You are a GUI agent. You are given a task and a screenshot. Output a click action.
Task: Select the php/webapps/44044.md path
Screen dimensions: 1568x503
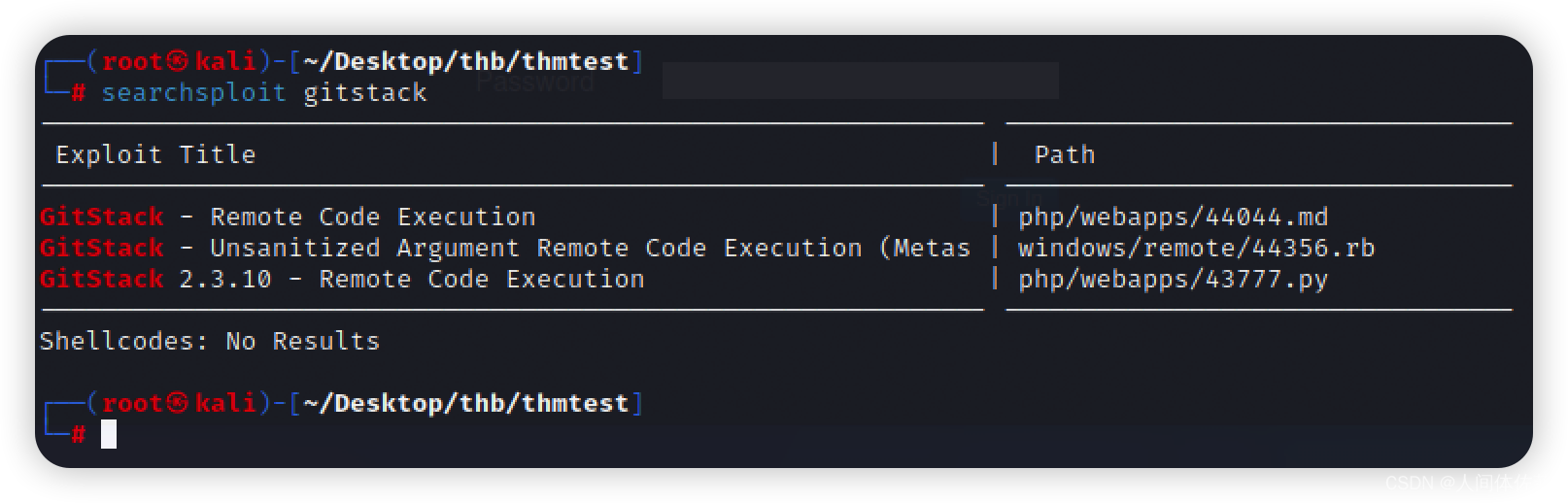coord(1173,217)
